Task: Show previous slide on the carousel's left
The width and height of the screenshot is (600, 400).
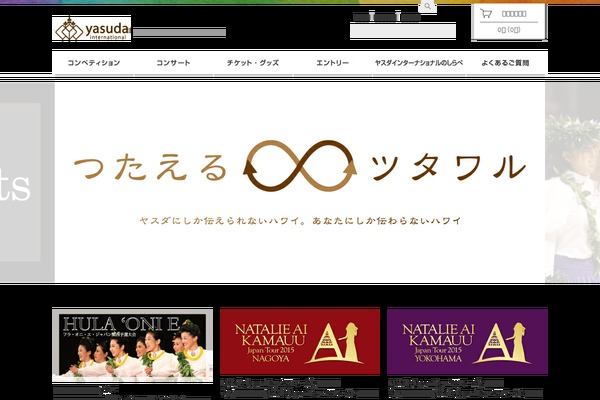Action: point(27,183)
